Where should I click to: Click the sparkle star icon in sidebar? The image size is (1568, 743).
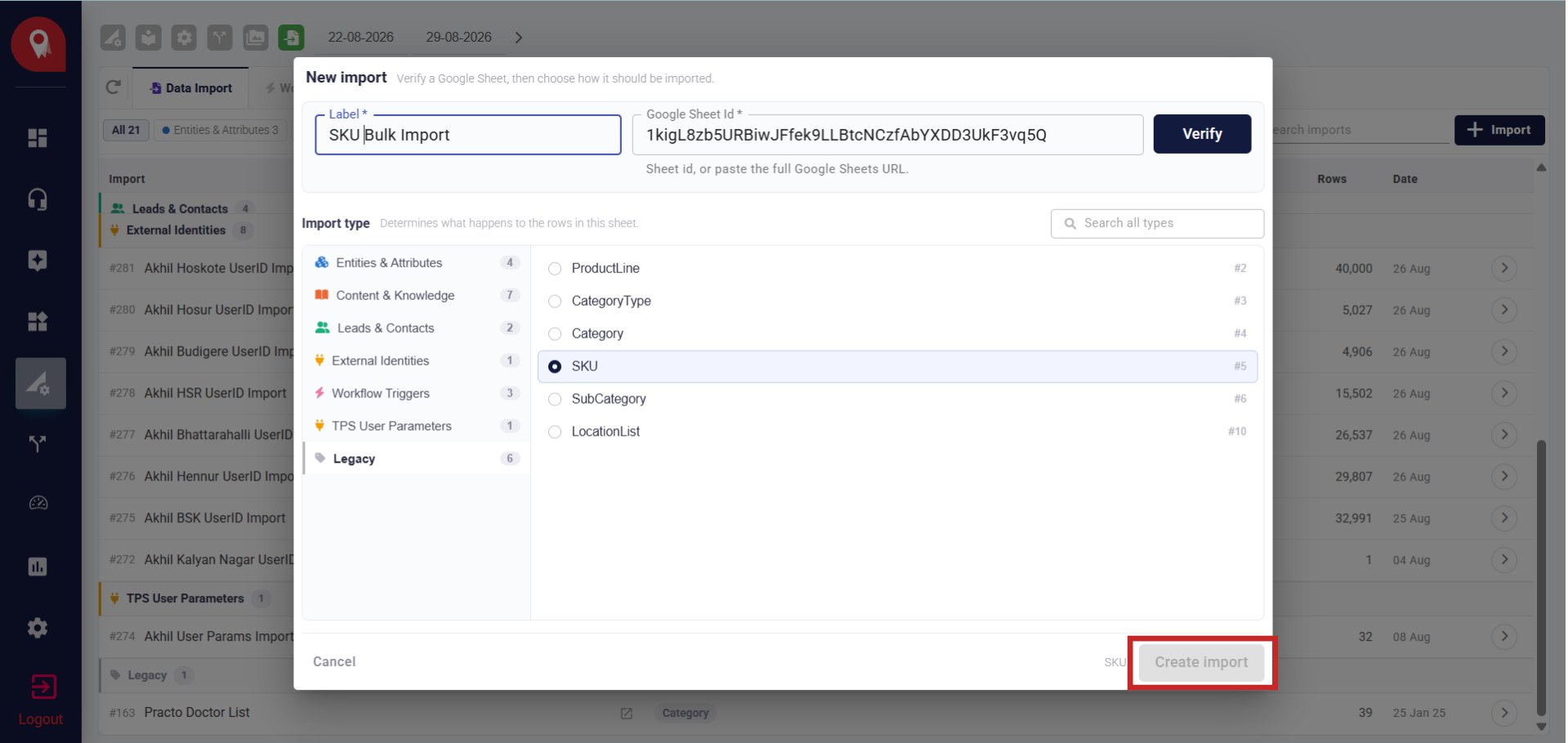[x=38, y=261]
